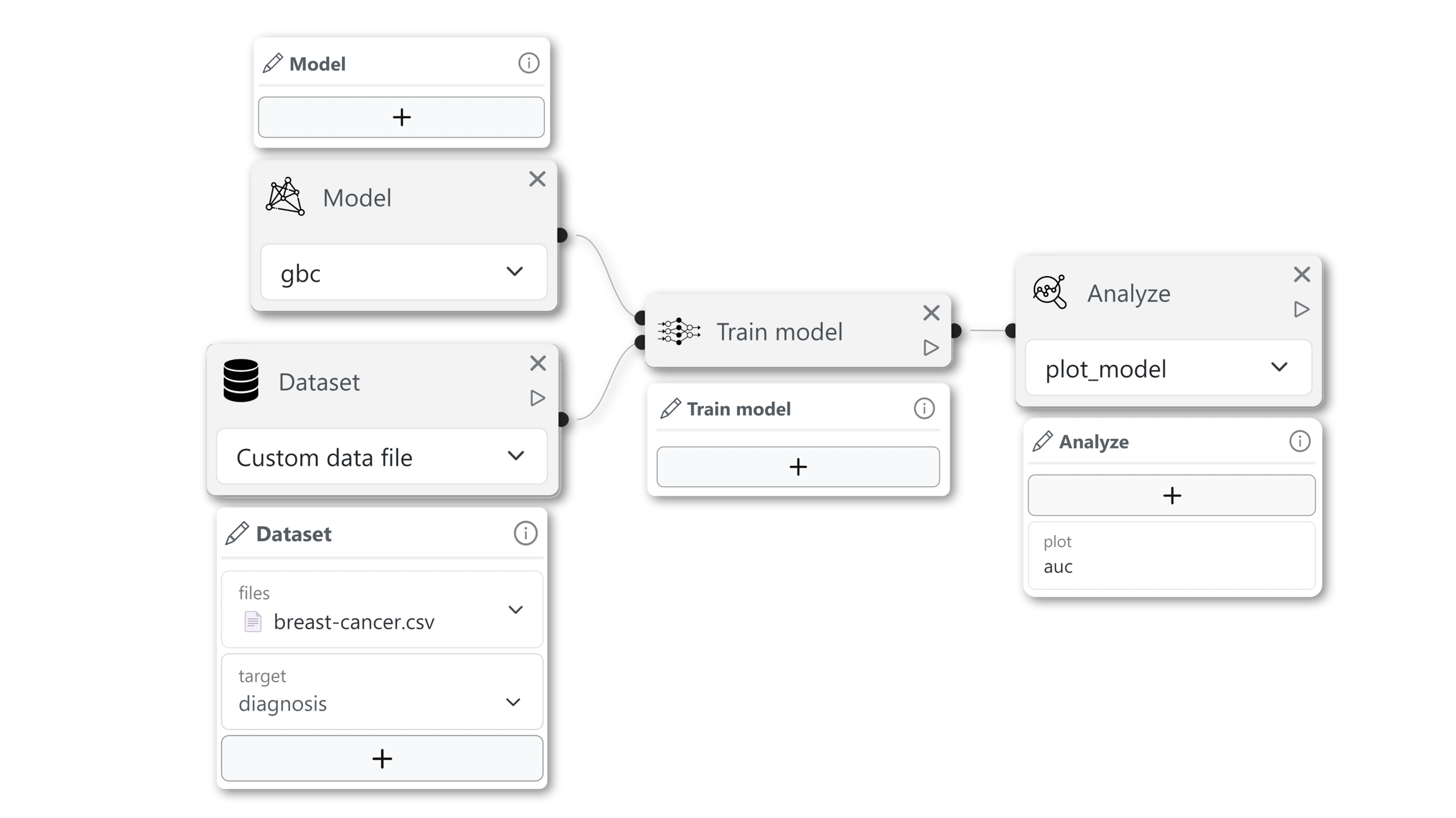Add parameter in Train model panel
1456x818 pixels.
(x=798, y=467)
